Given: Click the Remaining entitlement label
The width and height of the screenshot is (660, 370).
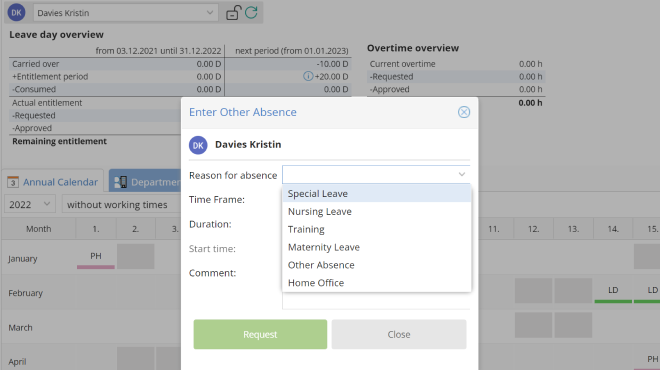Looking at the screenshot, I should click(59, 141).
